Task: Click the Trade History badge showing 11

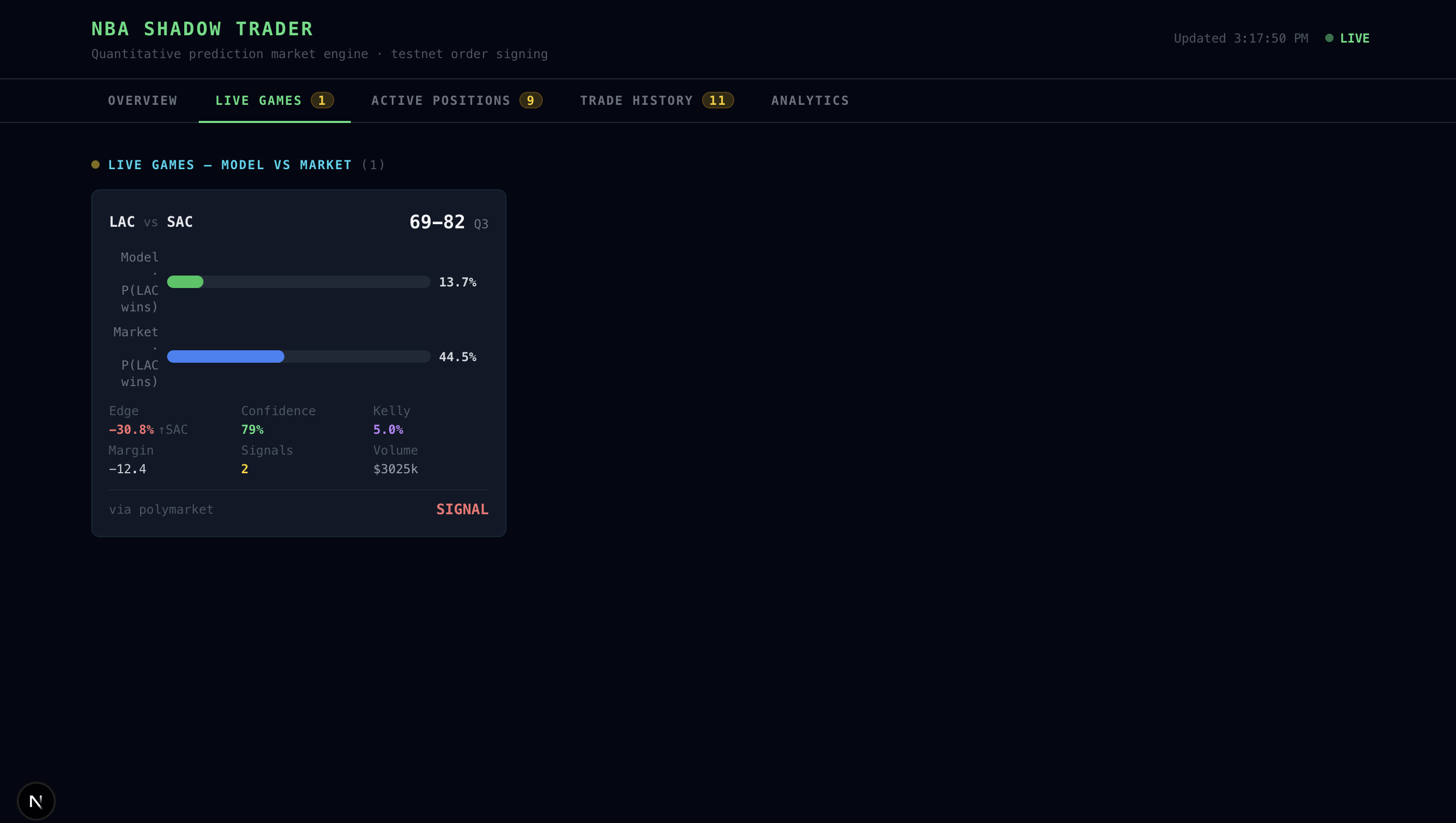Action: coord(717,101)
